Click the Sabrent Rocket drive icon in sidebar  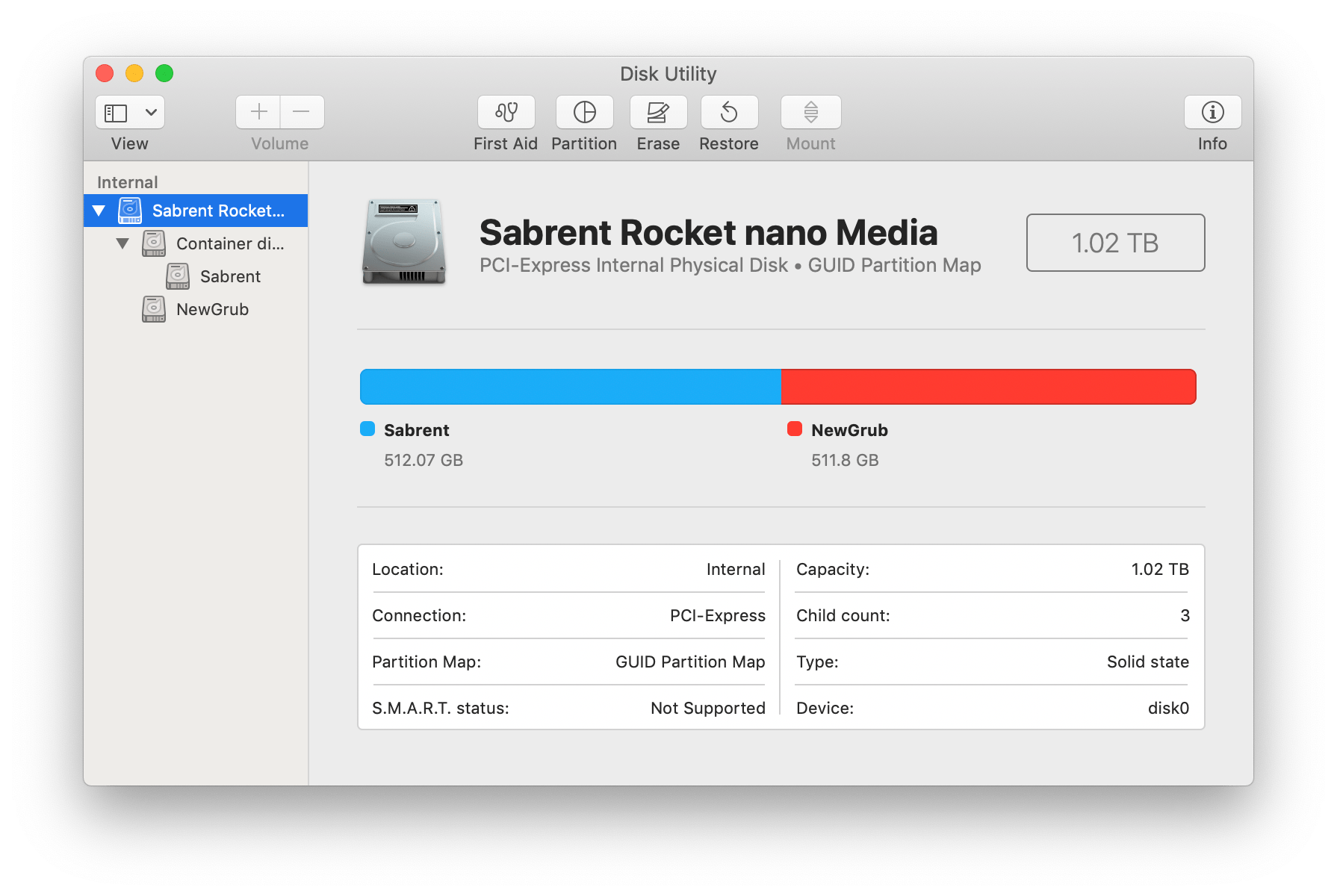coord(130,211)
